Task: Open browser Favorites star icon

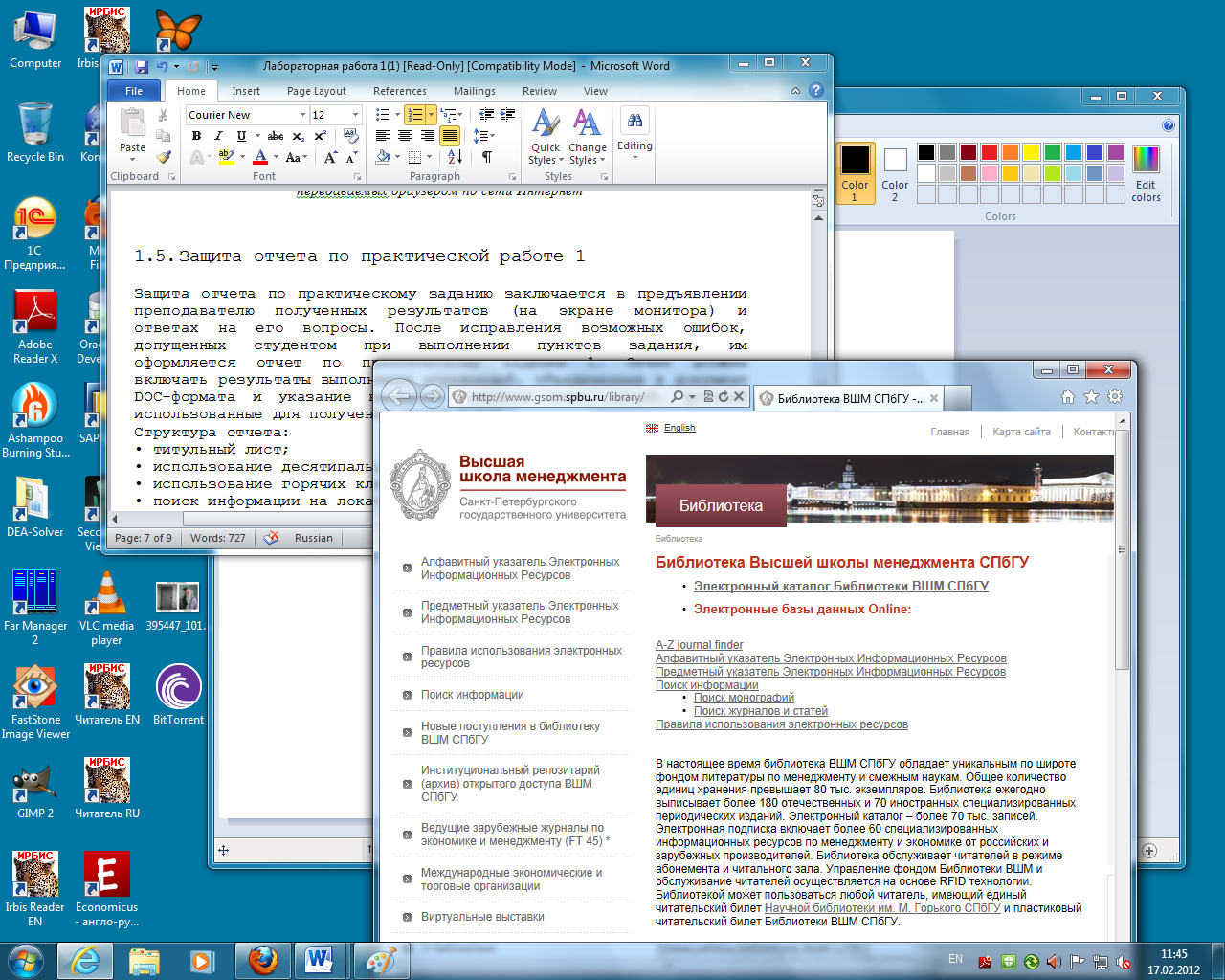Action: pyautogui.click(x=1091, y=396)
